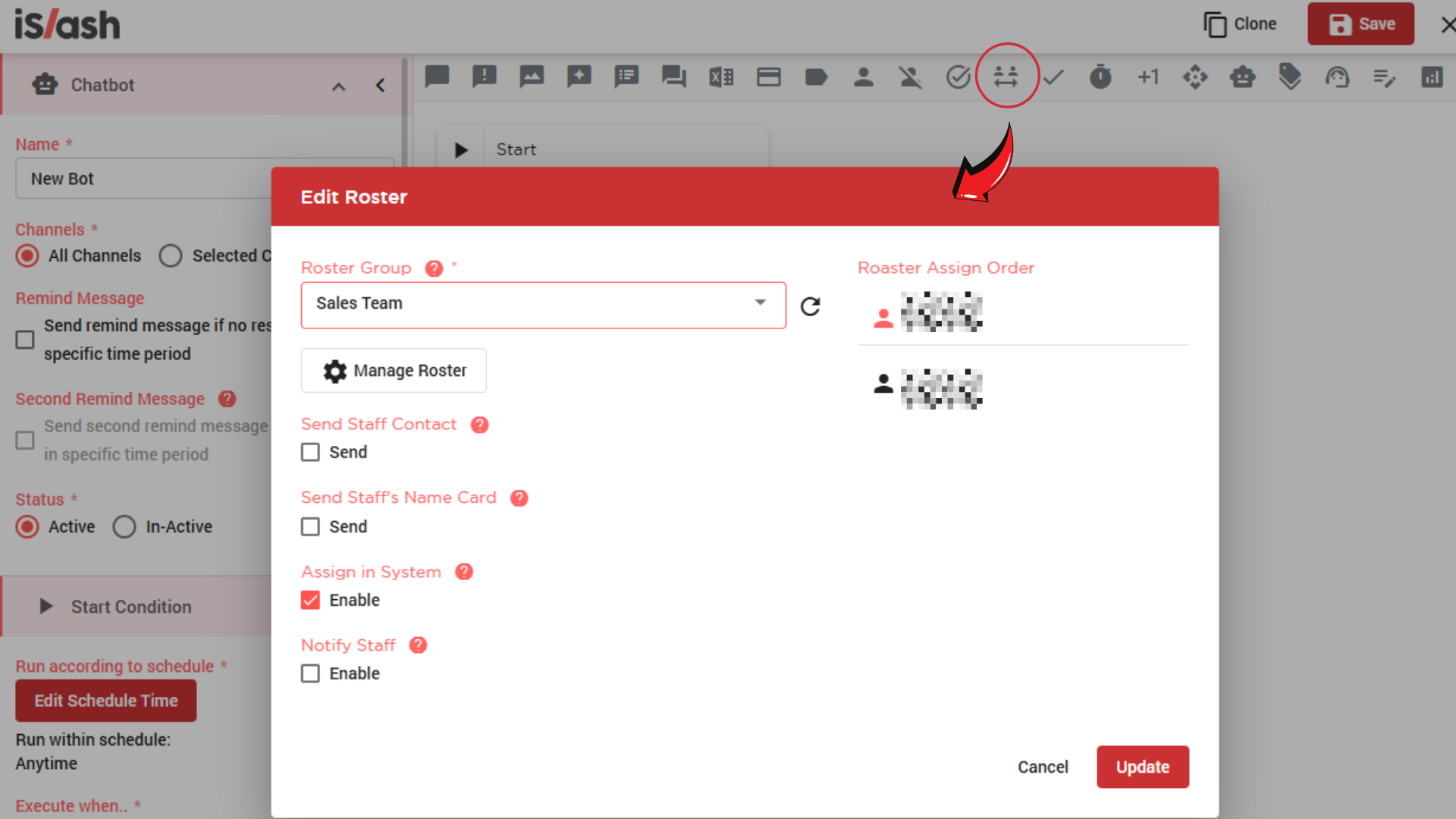Open the Roster Group Sales Team dropdown
The height and width of the screenshot is (819, 1456).
(x=543, y=304)
